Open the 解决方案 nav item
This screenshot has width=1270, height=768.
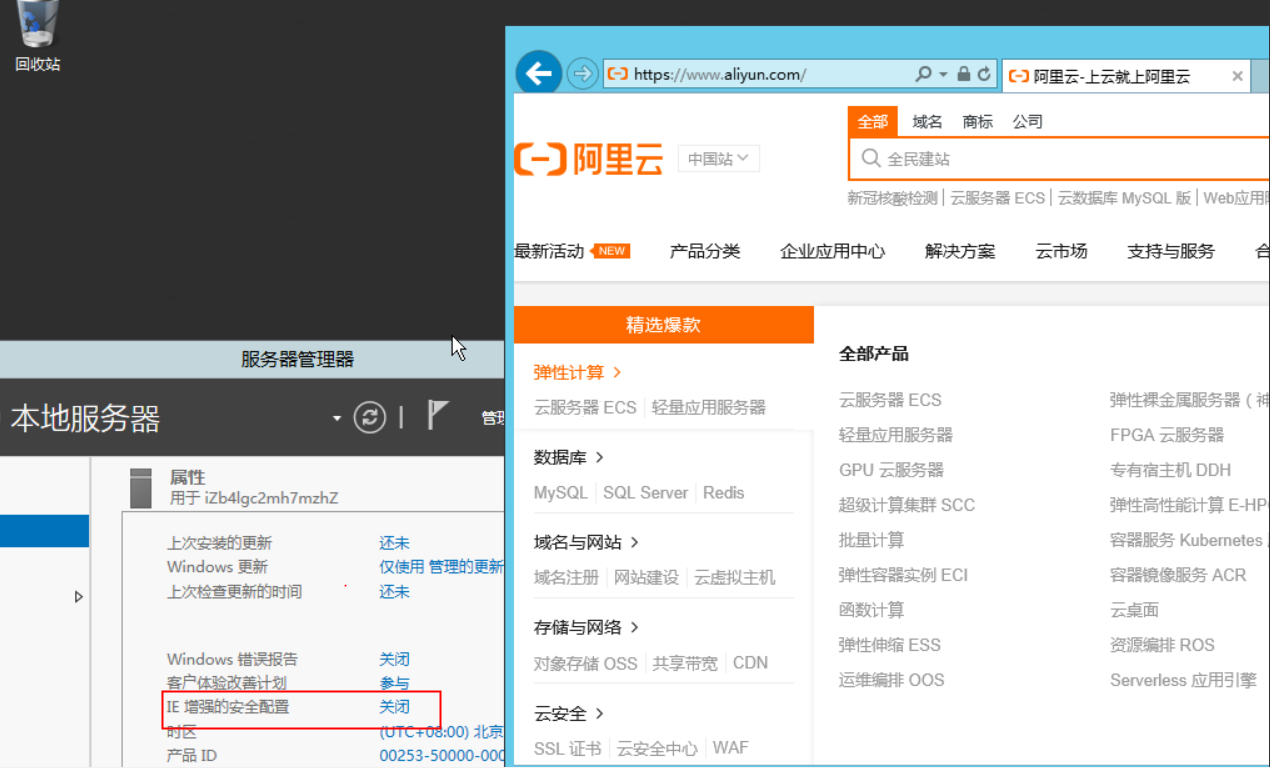[960, 251]
